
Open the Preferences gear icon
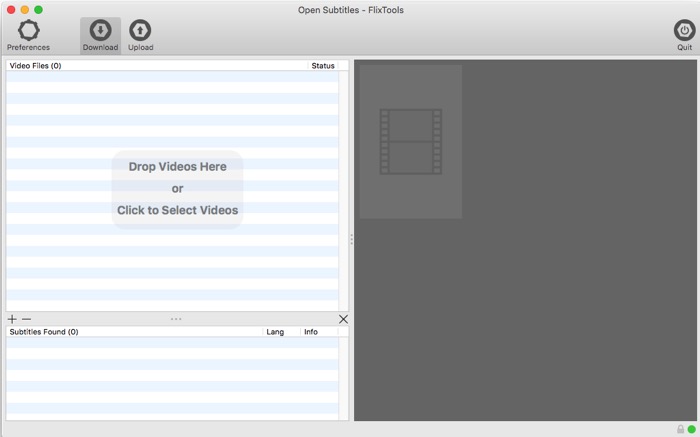pyautogui.click(x=28, y=31)
